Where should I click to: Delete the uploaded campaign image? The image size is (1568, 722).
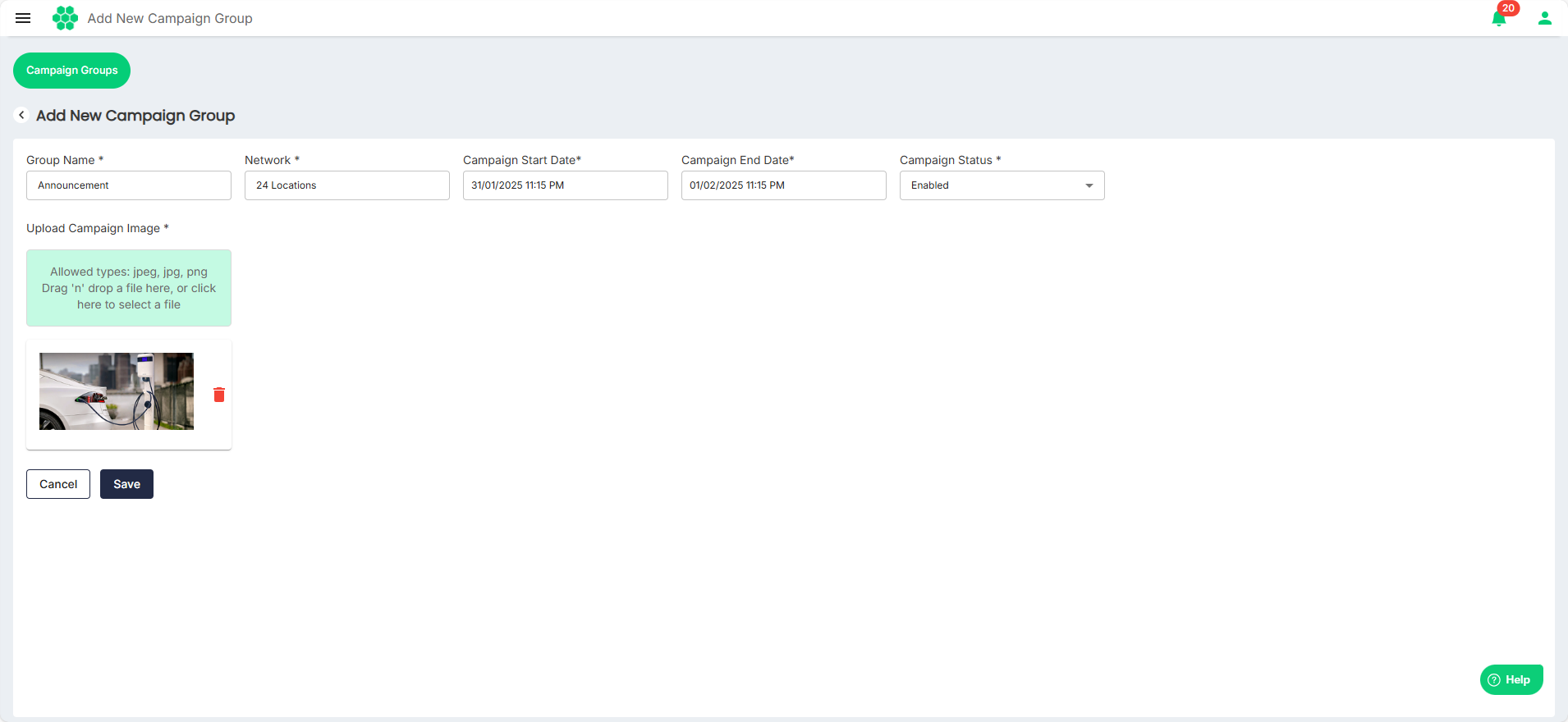click(219, 395)
